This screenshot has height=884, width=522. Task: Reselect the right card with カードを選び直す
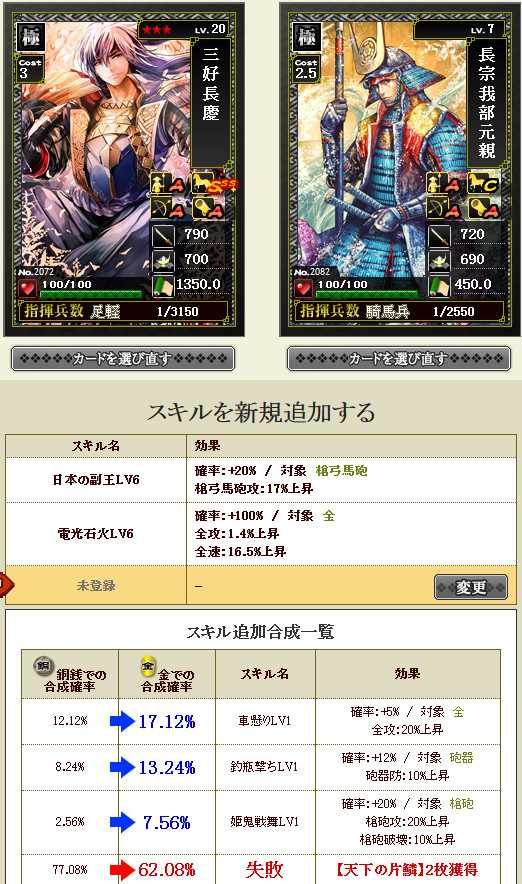(399, 359)
